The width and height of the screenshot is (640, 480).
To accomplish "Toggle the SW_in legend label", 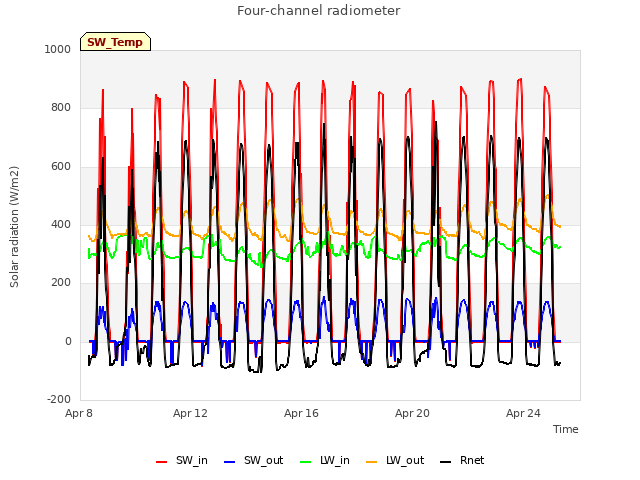I will pyautogui.click(x=192, y=460).
